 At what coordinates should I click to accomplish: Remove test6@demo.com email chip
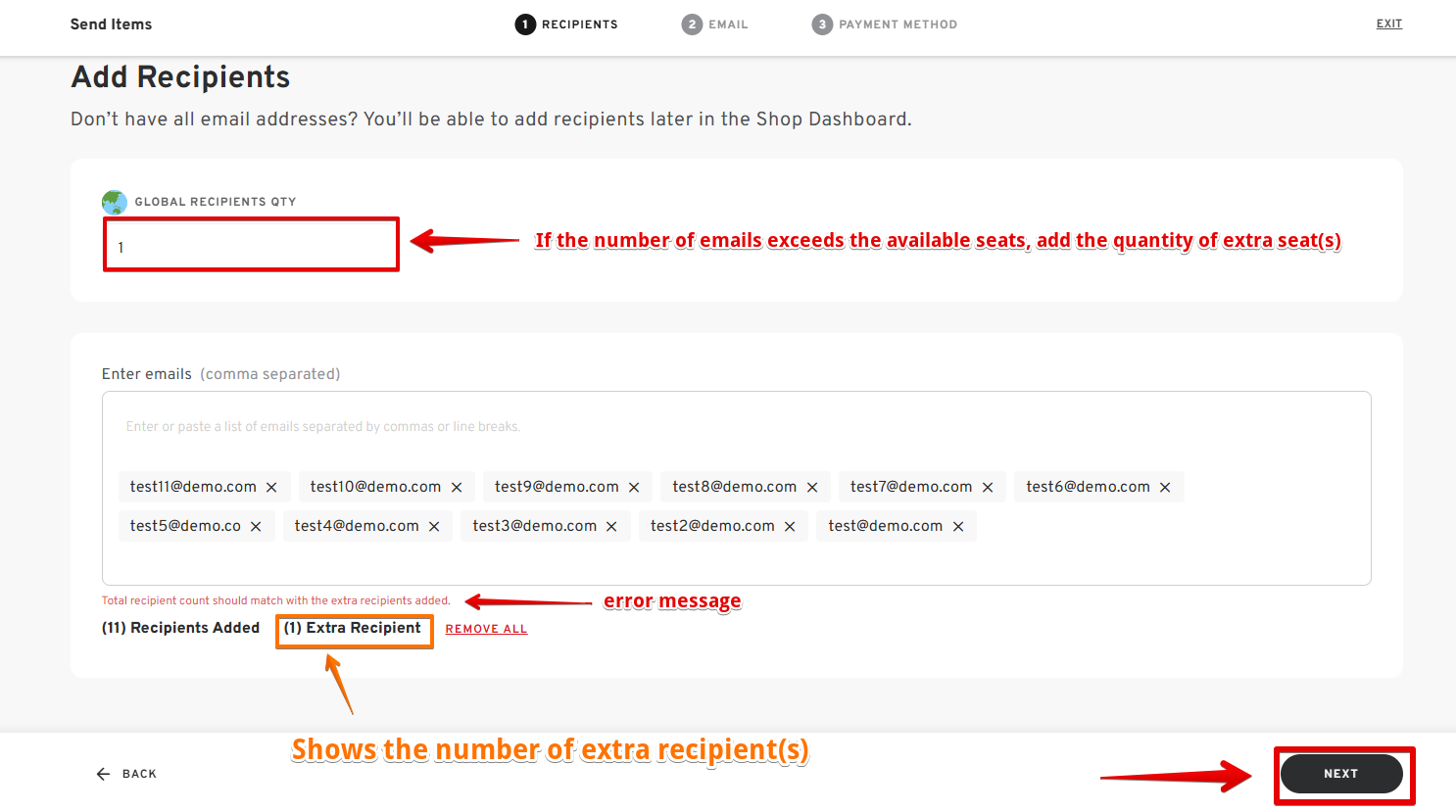[1165, 488]
